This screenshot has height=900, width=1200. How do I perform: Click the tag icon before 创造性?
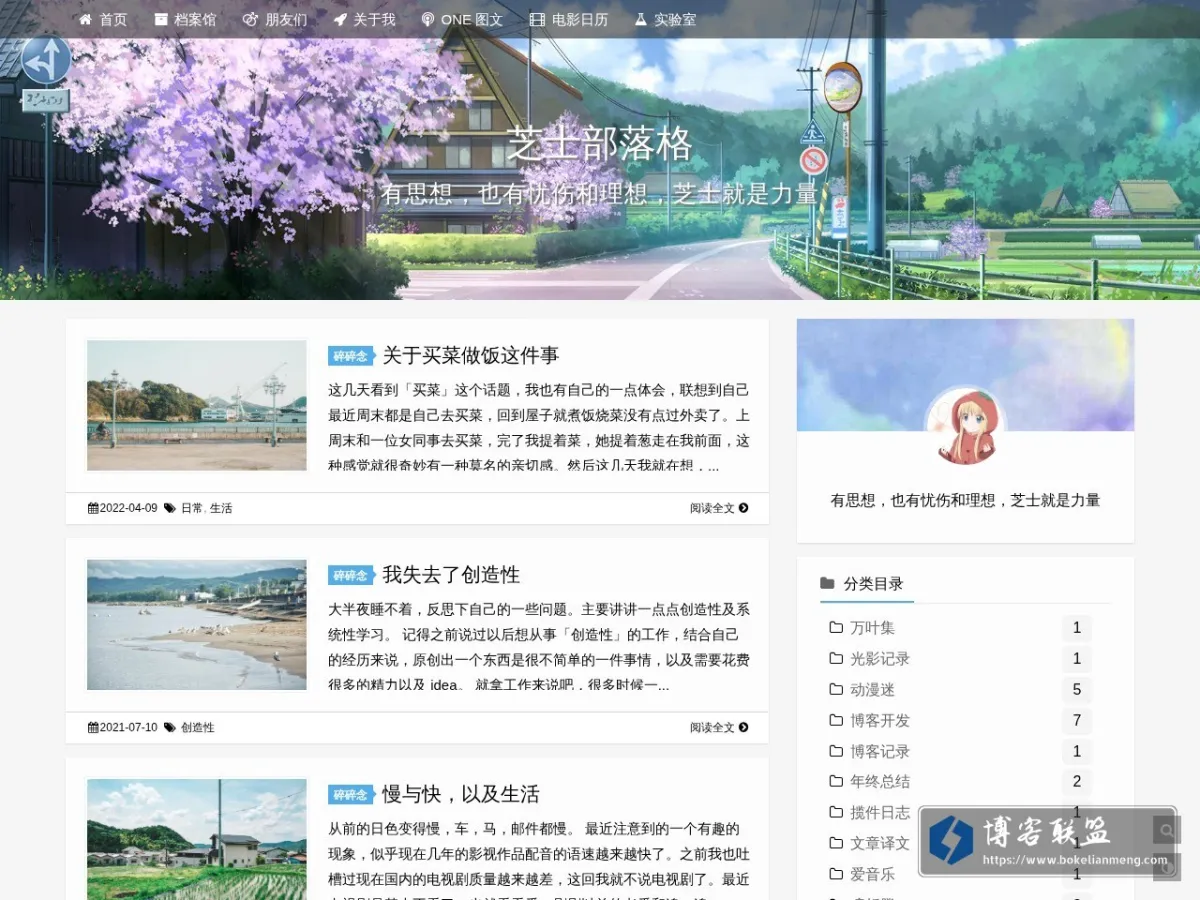pyautogui.click(x=170, y=728)
